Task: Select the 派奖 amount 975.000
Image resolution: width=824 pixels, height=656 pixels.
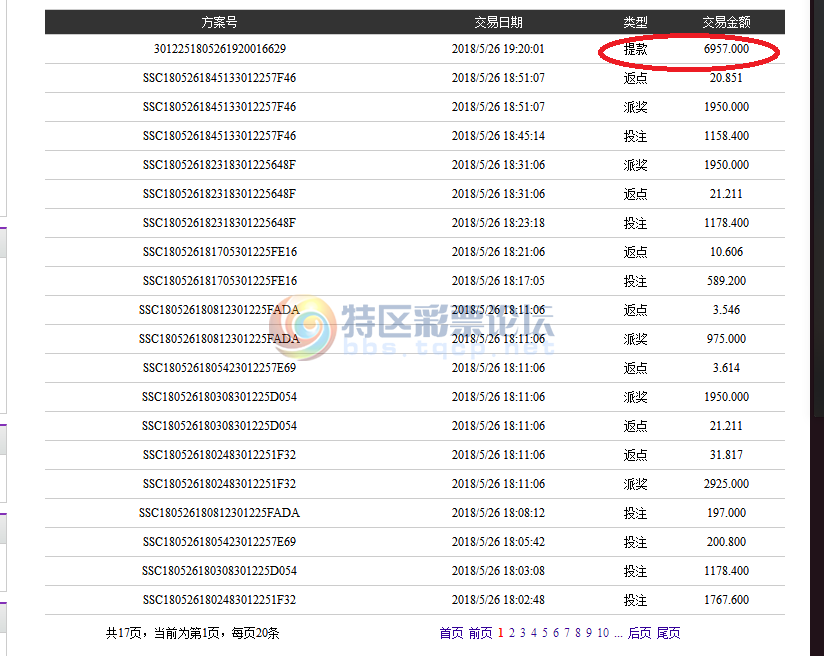Action: (x=726, y=339)
